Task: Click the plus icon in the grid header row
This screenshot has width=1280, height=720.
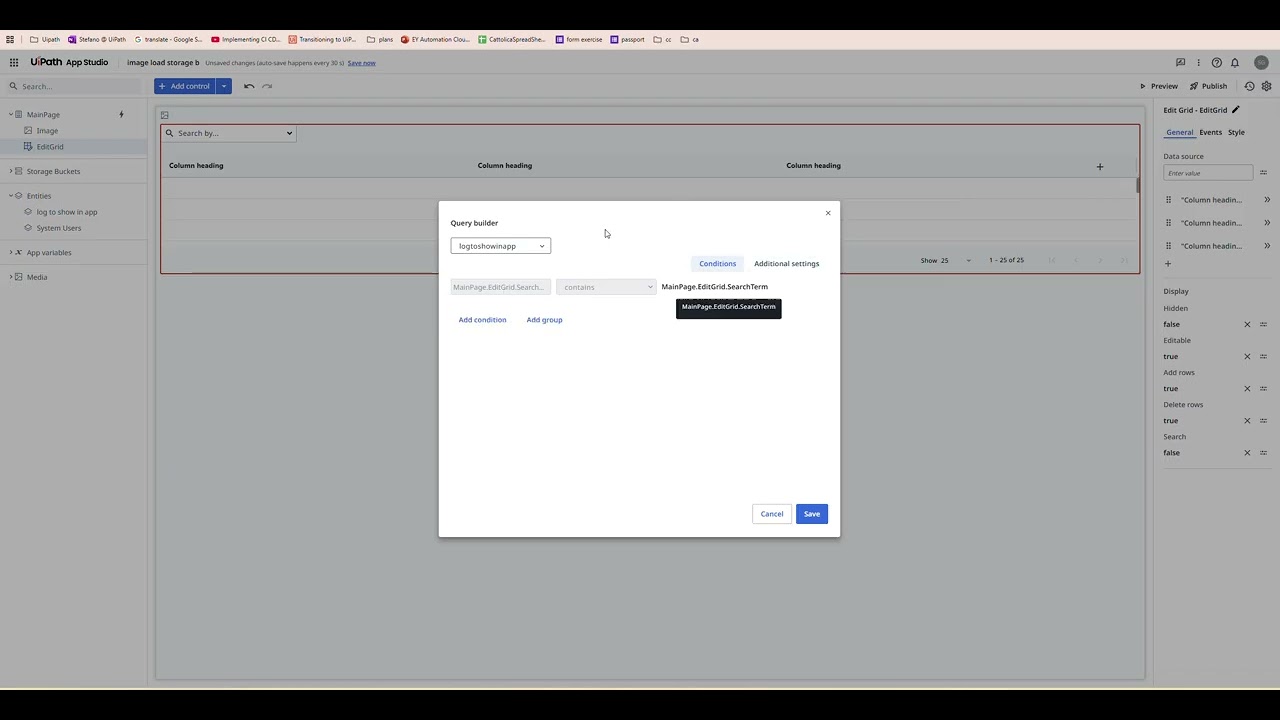Action: (1100, 166)
